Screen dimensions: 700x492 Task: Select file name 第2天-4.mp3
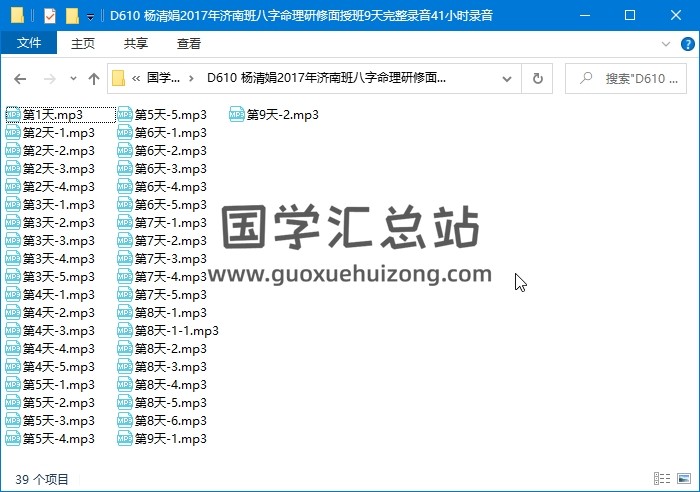pyautogui.click(x=58, y=187)
